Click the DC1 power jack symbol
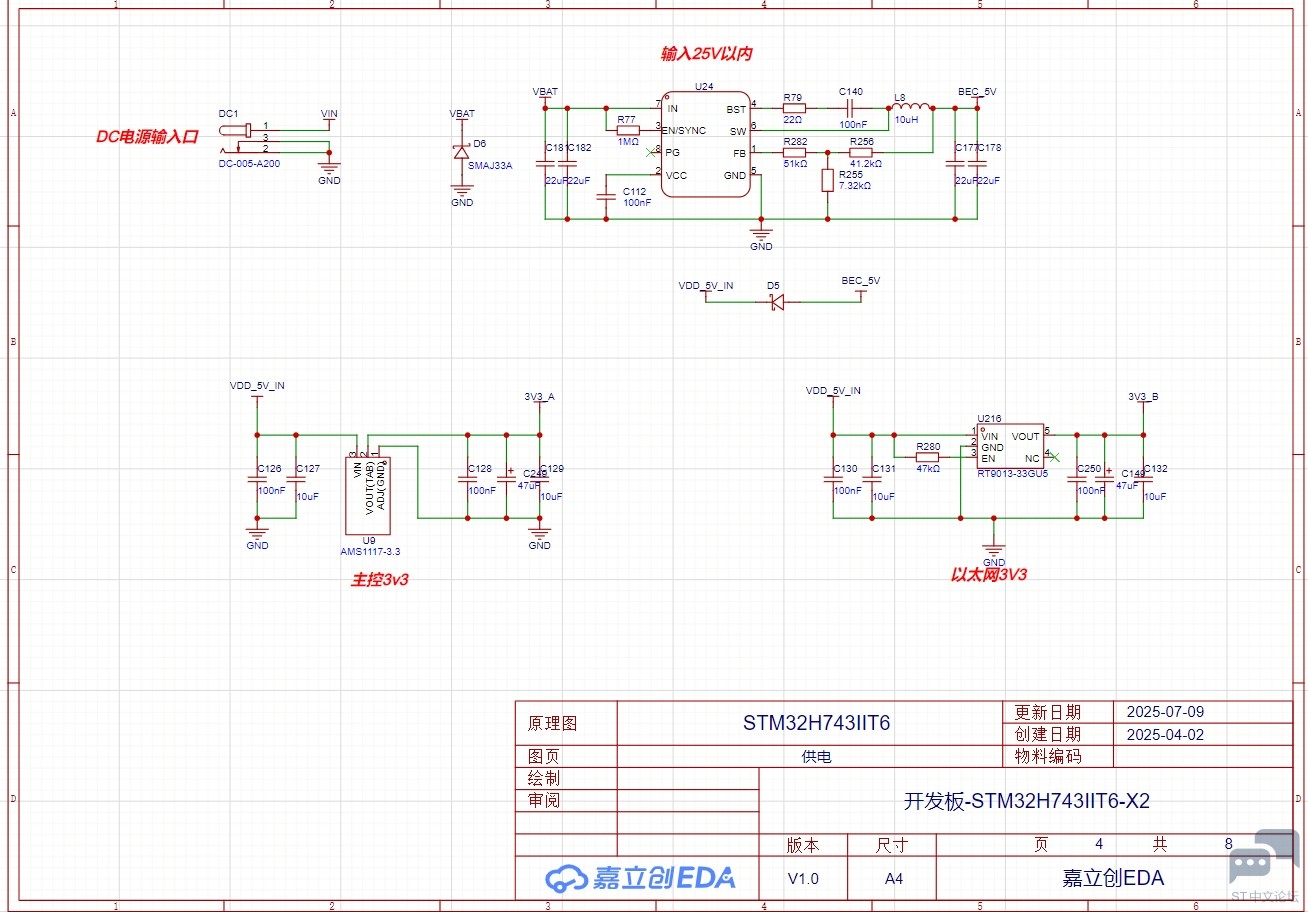This screenshot has height=912, width=1308. pyautogui.click(x=237, y=138)
